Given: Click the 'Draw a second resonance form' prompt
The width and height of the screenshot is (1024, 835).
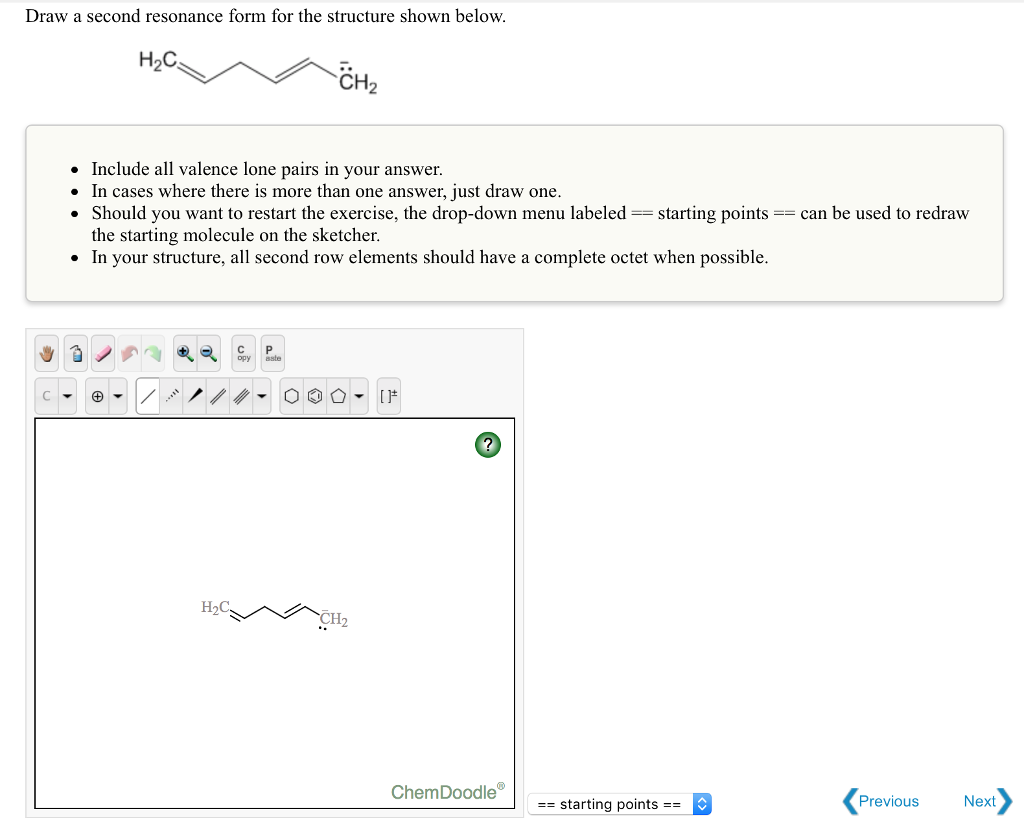Looking at the screenshot, I should (265, 16).
